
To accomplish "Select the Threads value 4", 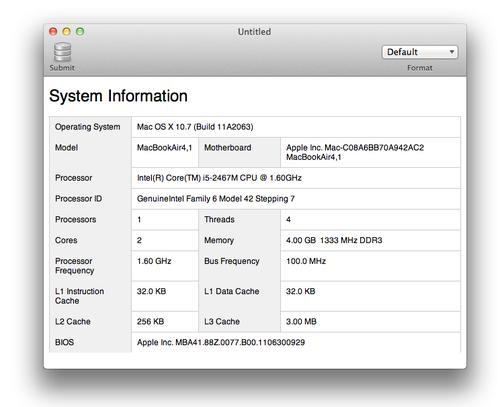I will (x=288, y=220).
